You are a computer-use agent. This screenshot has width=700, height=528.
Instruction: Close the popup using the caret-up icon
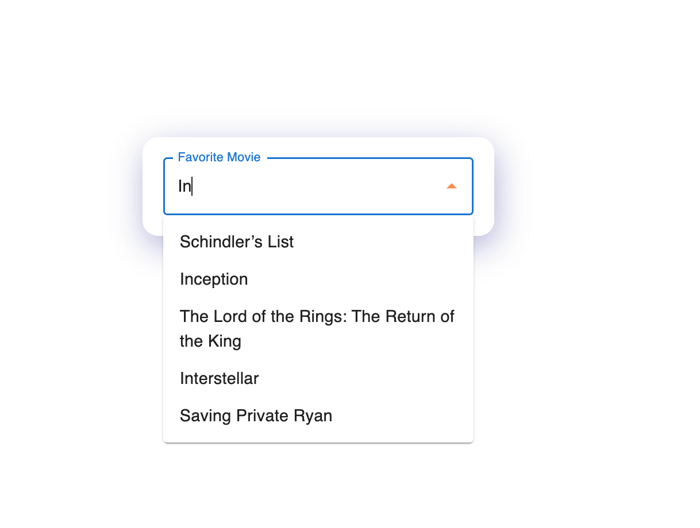coord(451,186)
